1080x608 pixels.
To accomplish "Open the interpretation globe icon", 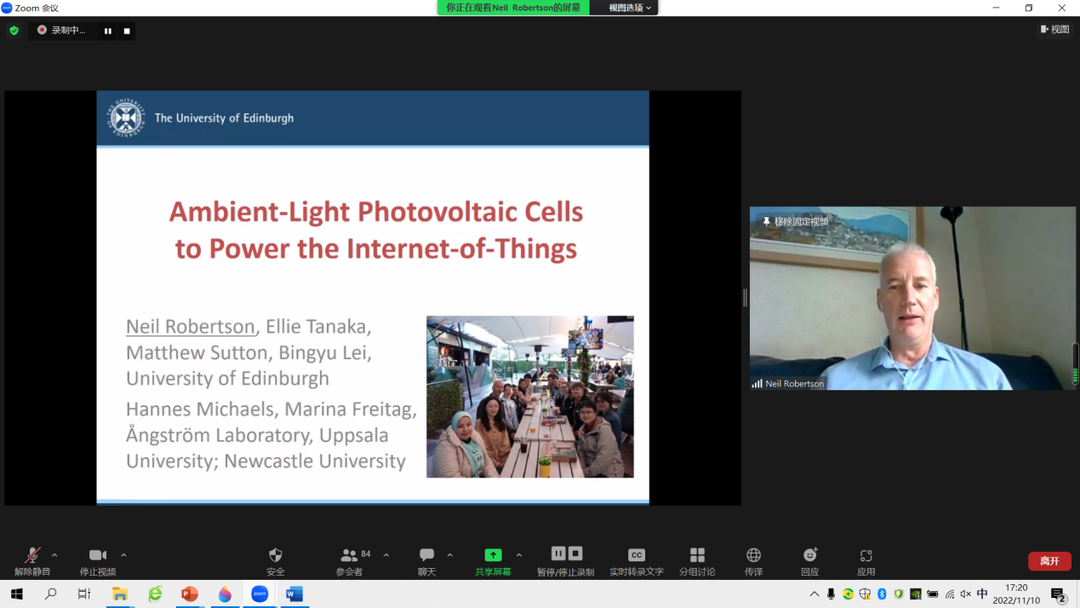I will click(753, 557).
